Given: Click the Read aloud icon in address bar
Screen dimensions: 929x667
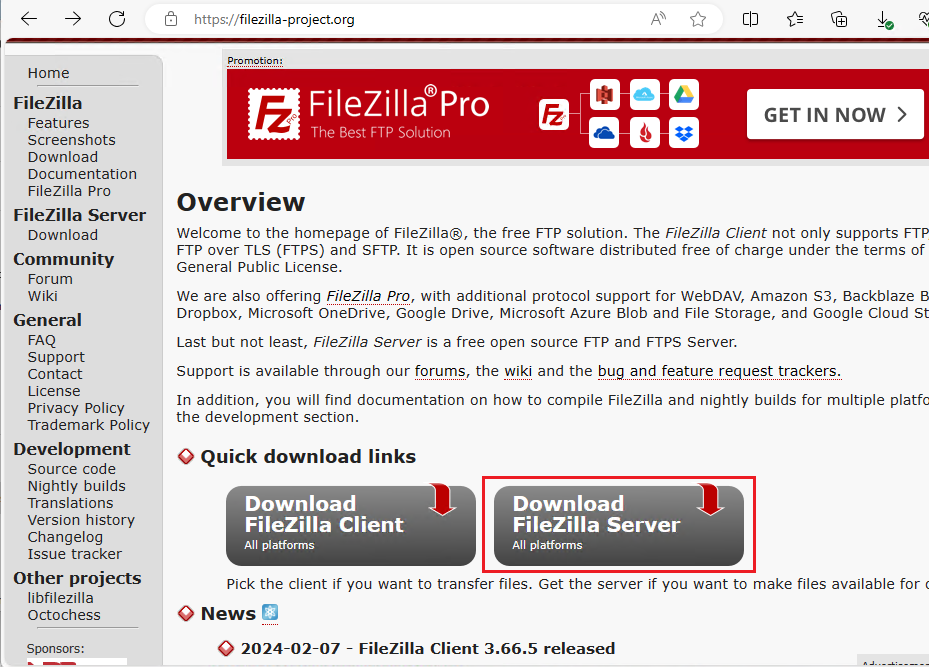Looking at the screenshot, I should tap(658, 19).
